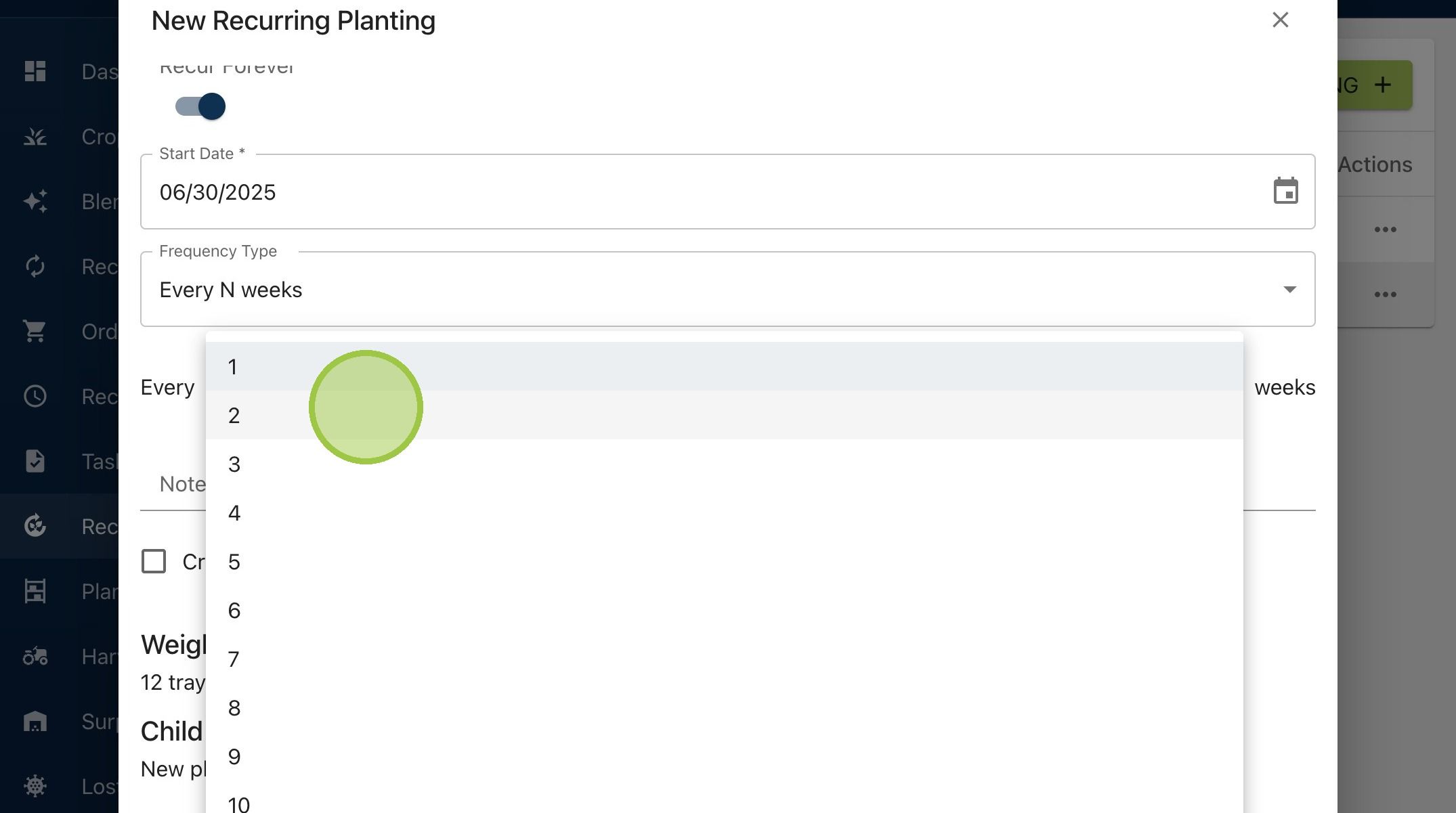Open the clock icon in sidebar
Image resolution: width=1456 pixels, height=813 pixels.
coord(35,396)
